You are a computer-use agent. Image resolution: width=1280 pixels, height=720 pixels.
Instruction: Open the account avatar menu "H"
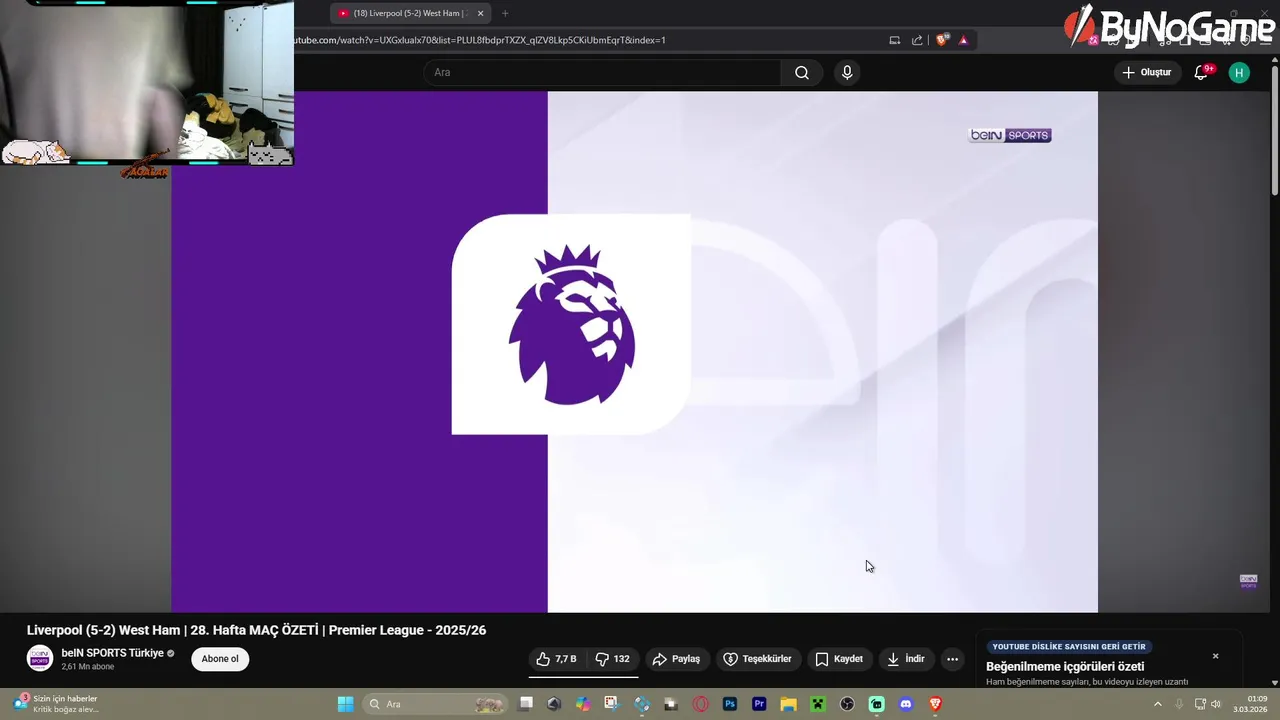[x=1239, y=72]
